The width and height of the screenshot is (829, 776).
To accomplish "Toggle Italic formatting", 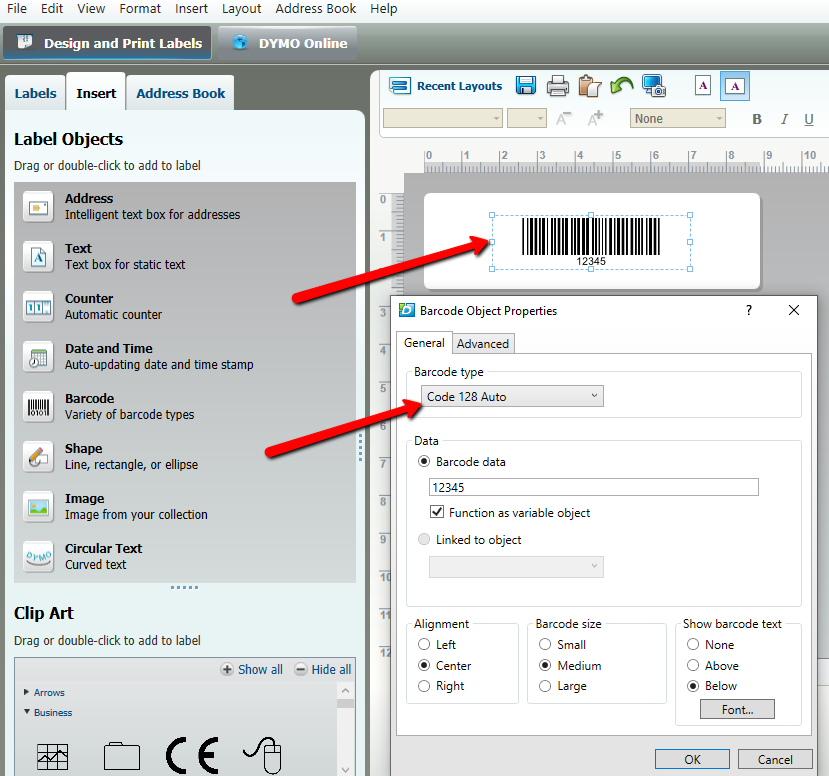I will (x=784, y=119).
